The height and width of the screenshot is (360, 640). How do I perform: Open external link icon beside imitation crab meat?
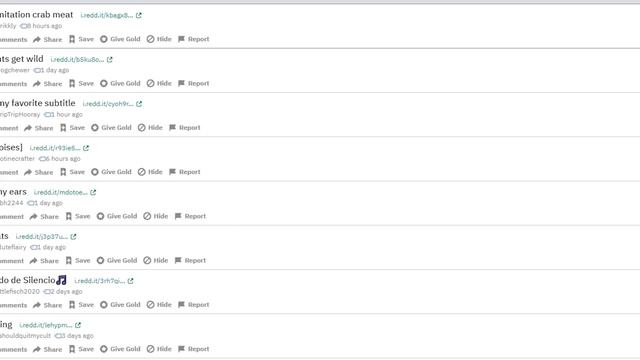point(139,16)
